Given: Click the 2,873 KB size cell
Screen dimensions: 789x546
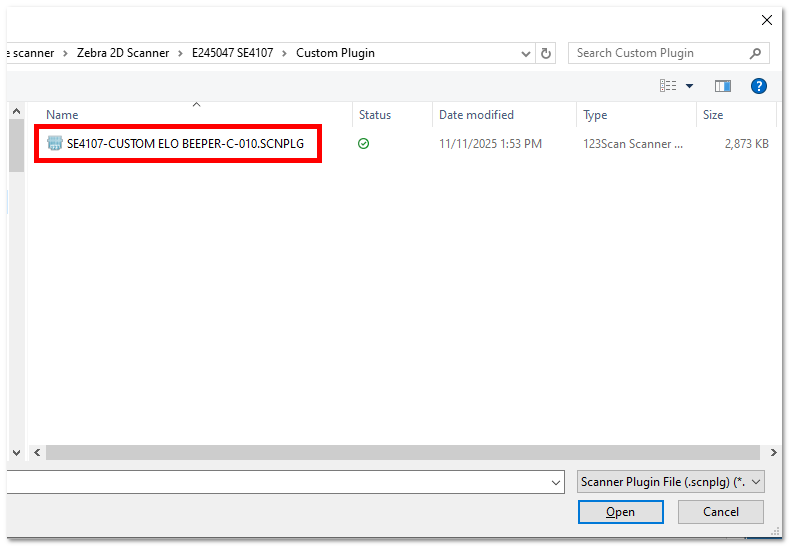Looking at the screenshot, I should (x=746, y=144).
